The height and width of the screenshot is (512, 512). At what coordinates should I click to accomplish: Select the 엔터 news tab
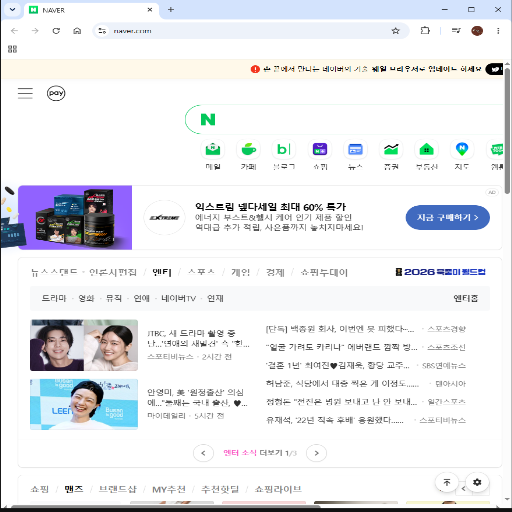(162, 272)
